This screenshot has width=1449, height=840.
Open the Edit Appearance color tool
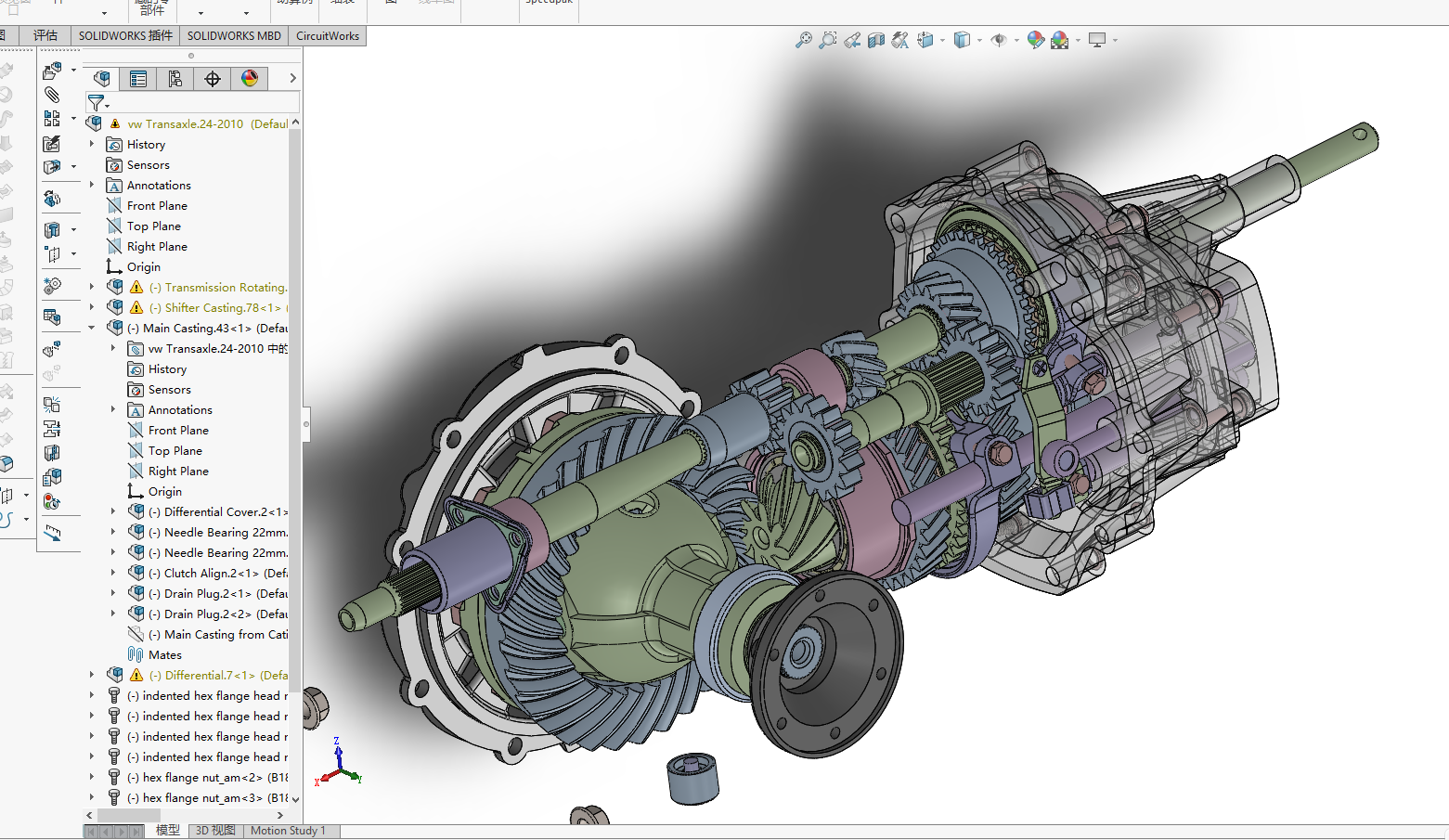click(1035, 40)
